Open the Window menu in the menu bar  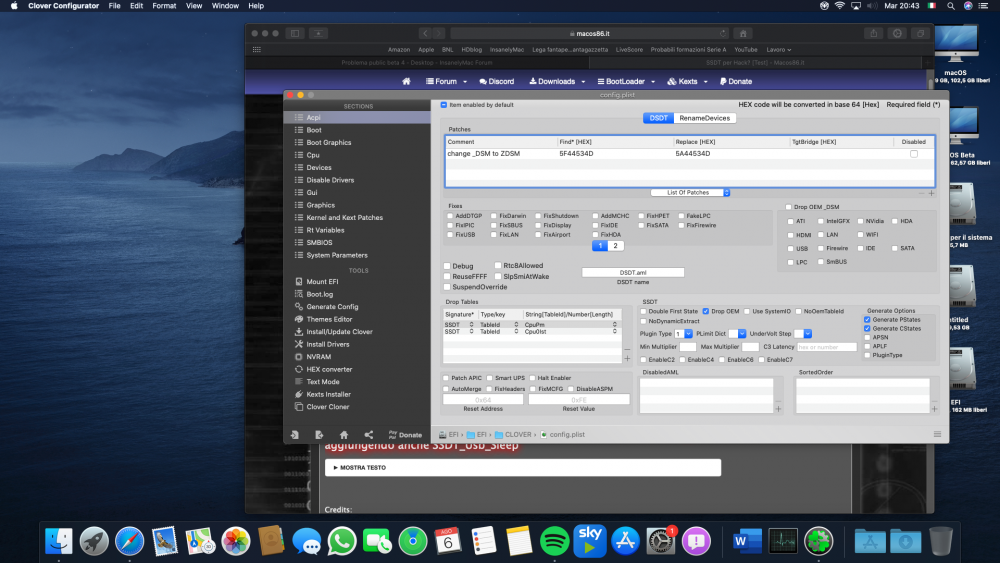(x=225, y=6)
